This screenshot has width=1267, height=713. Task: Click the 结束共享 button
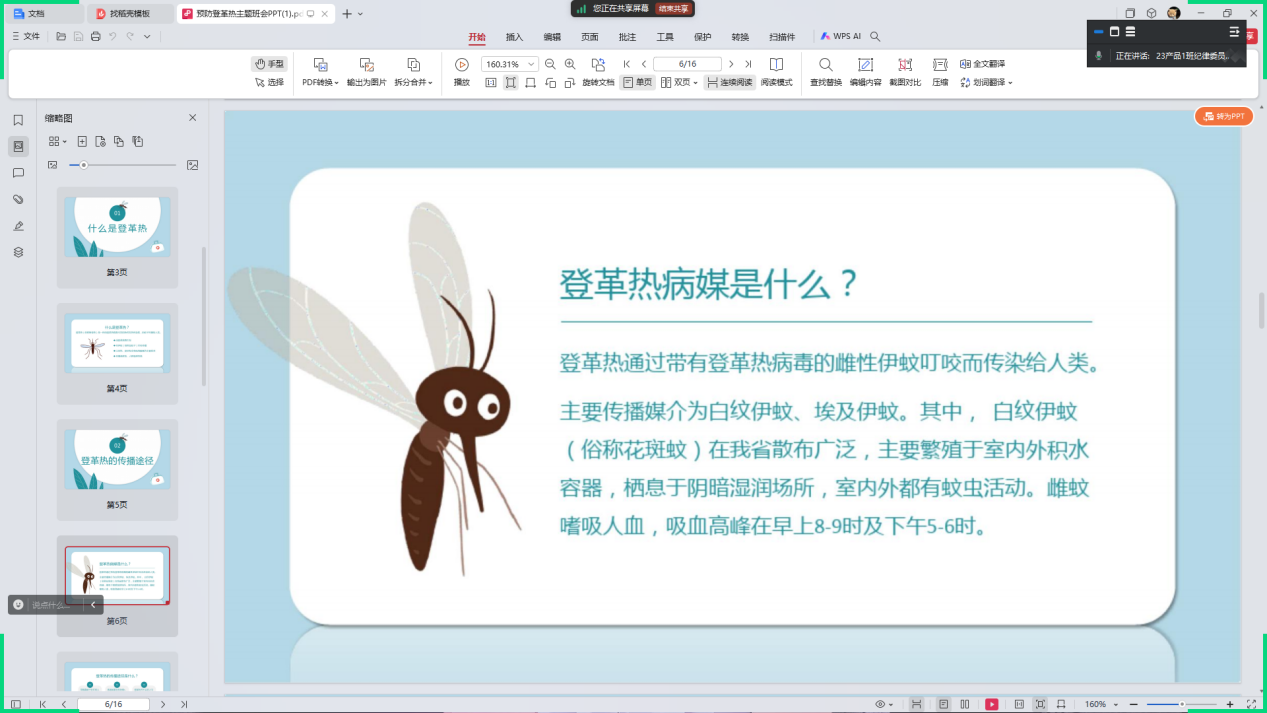673,9
